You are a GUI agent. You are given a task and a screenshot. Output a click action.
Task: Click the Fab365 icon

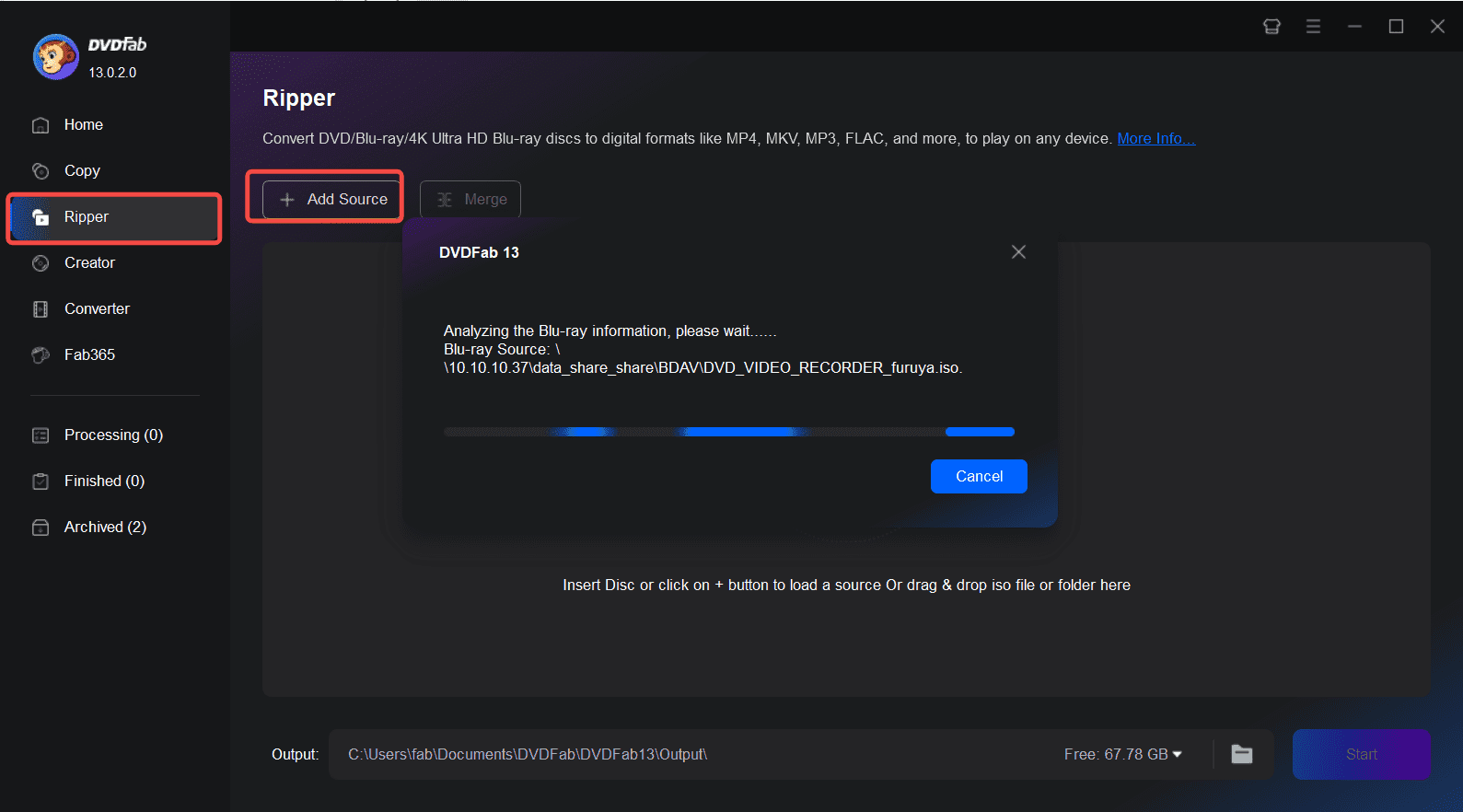[x=41, y=355]
